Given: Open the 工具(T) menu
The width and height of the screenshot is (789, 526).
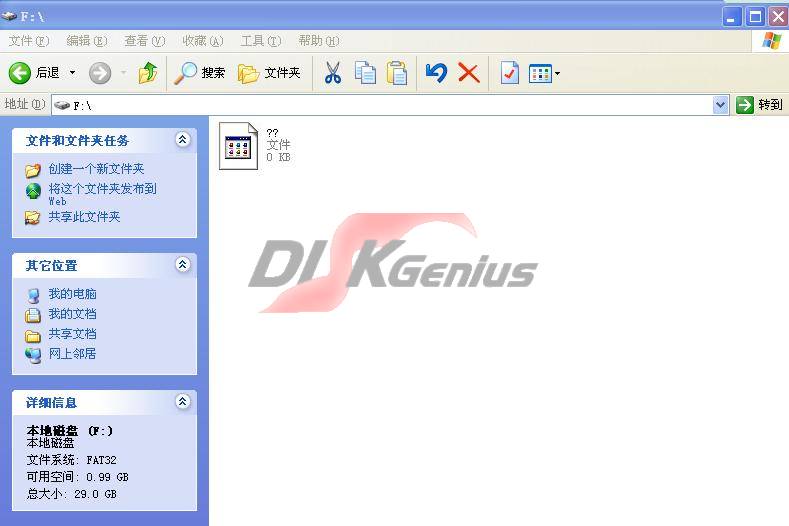Looking at the screenshot, I should 261,41.
